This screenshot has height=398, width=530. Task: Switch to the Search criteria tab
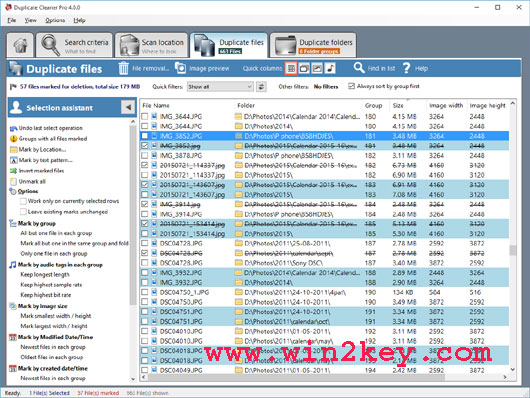pos(74,45)
